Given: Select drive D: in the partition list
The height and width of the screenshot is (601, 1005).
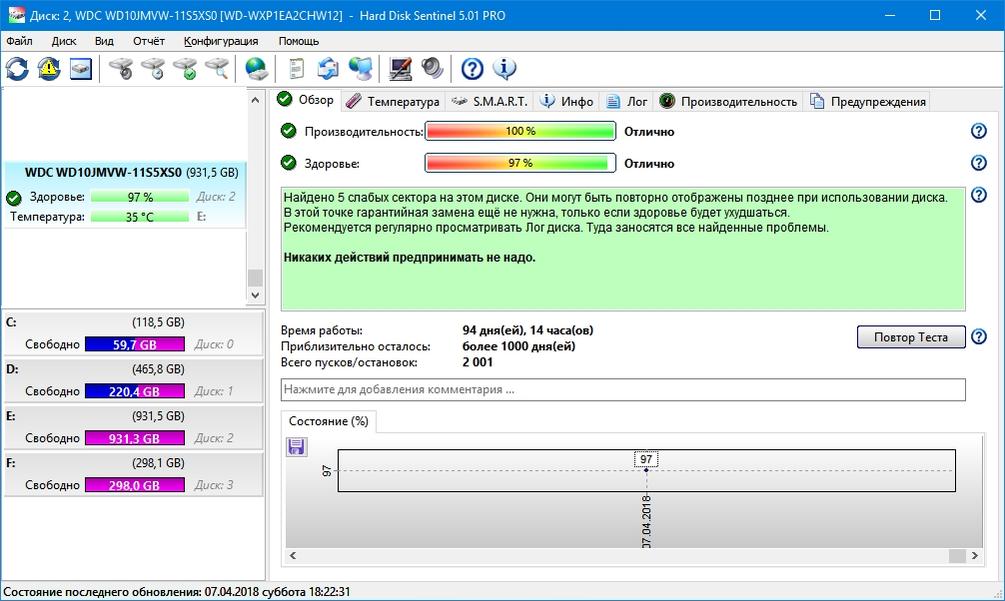Looking at the screenshot, I should point(133,380).
